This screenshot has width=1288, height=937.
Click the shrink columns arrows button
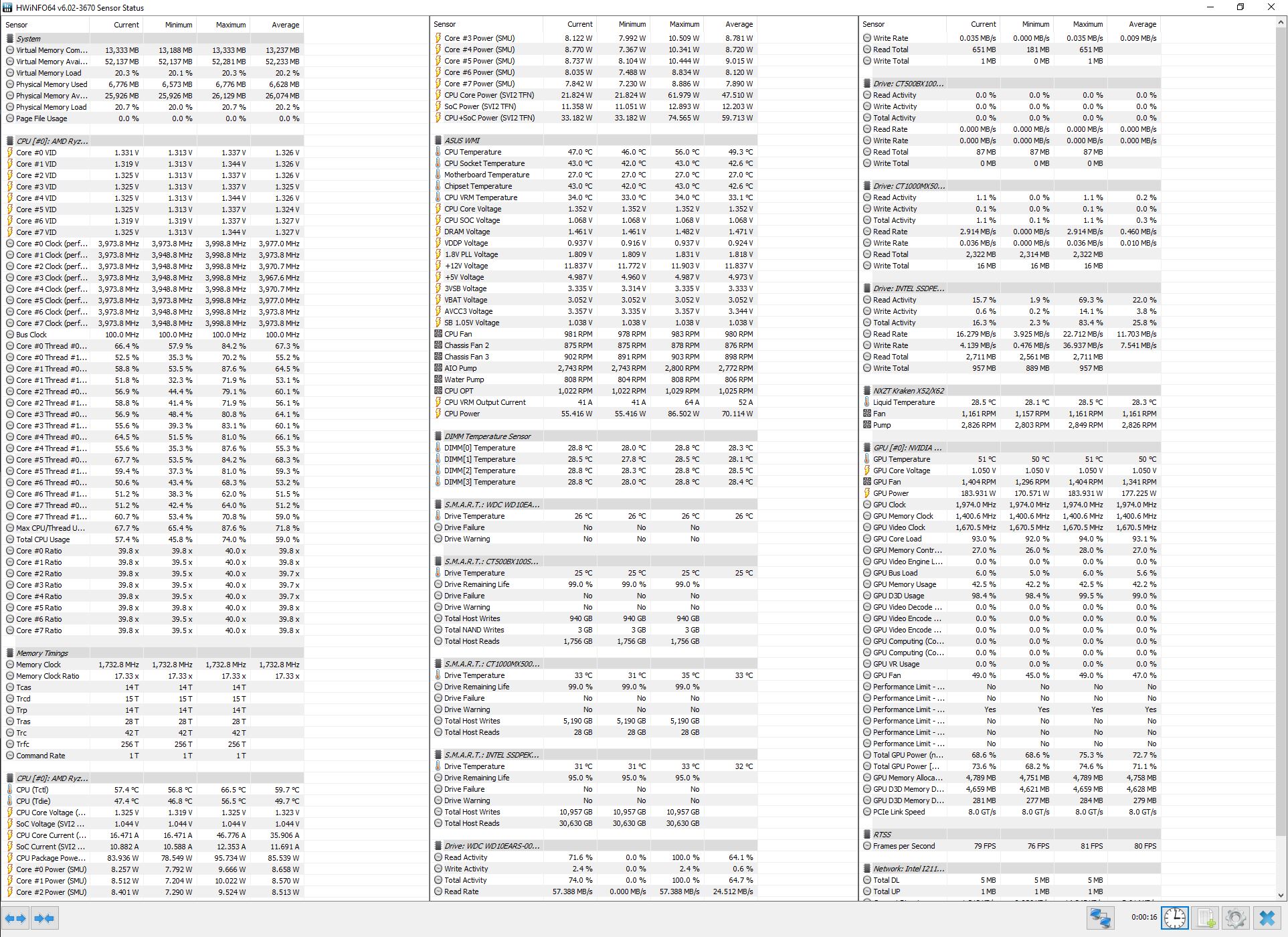(x=44, y=918)
